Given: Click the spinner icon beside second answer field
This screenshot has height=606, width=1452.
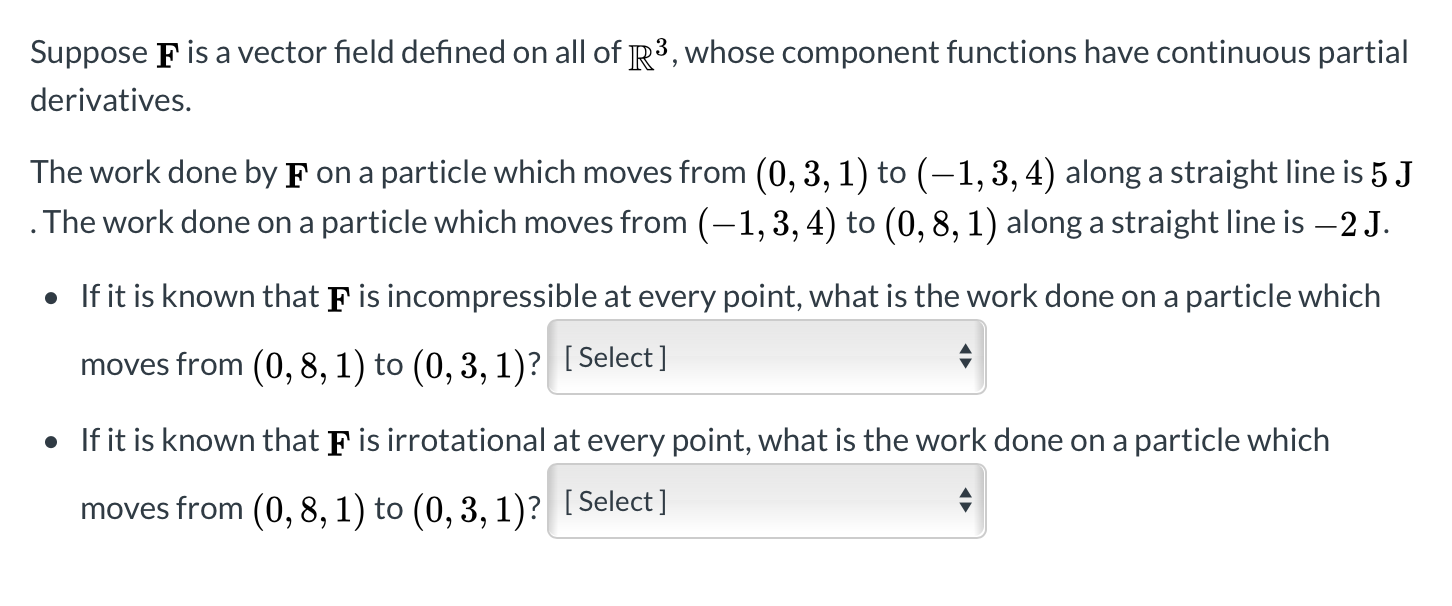Looking at the screenshot, I should (x=963, y=502).
